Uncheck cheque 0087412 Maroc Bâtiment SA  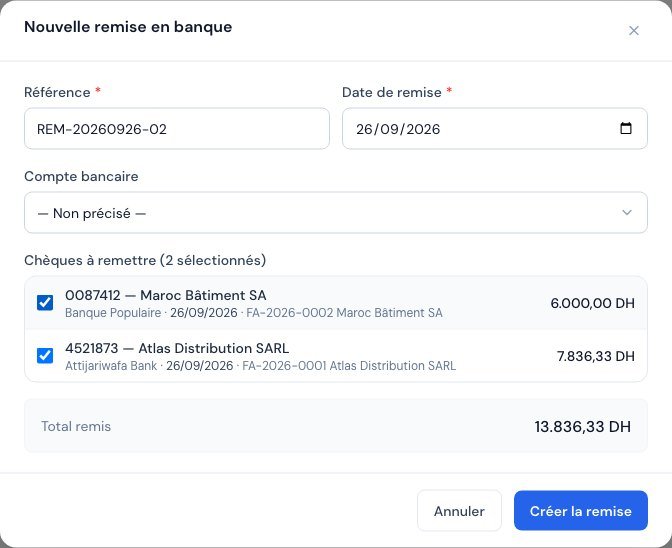coord(45,302)
